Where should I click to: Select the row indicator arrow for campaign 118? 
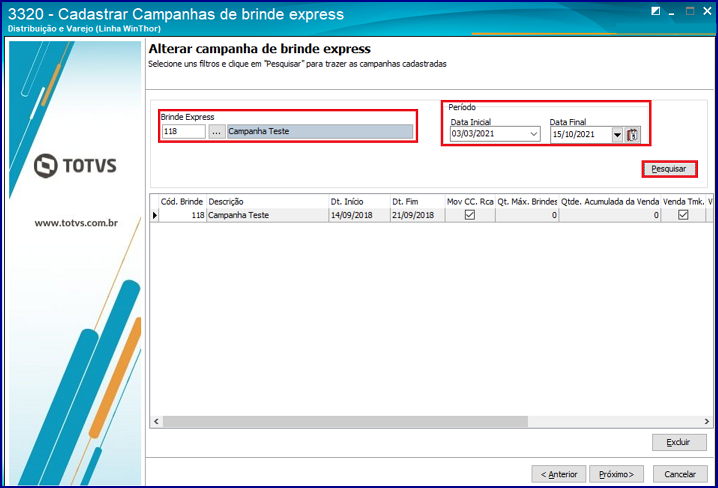[155, 215]
